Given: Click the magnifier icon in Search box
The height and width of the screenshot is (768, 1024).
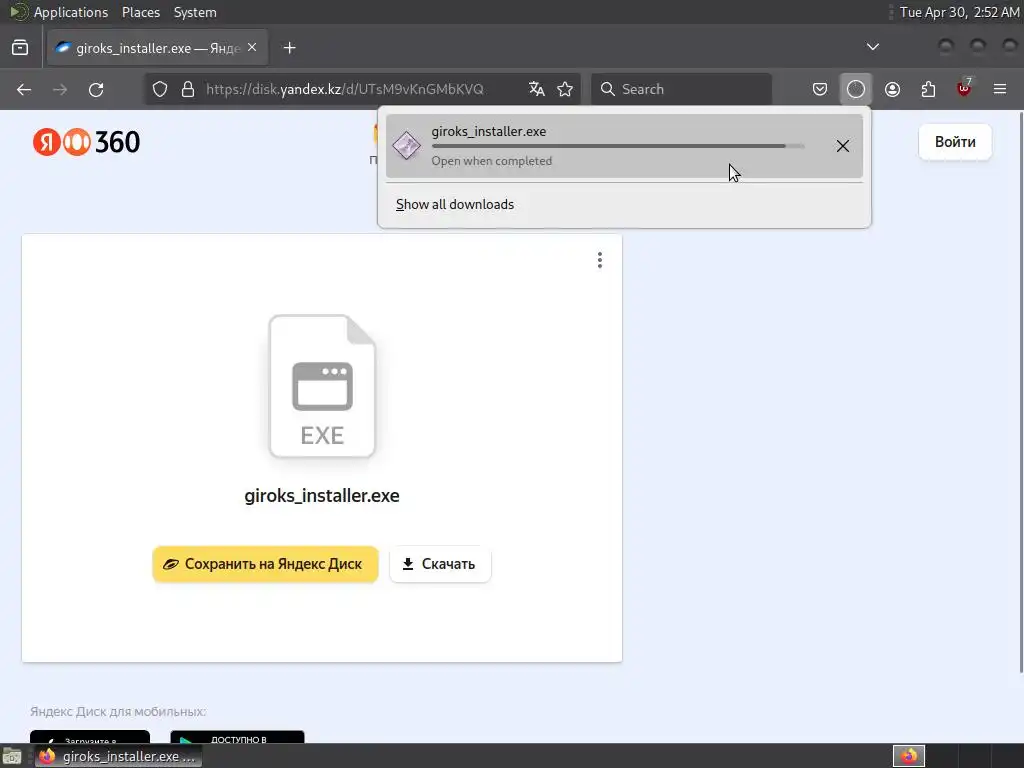Looking at the screenshot, I should pos(607,89).
